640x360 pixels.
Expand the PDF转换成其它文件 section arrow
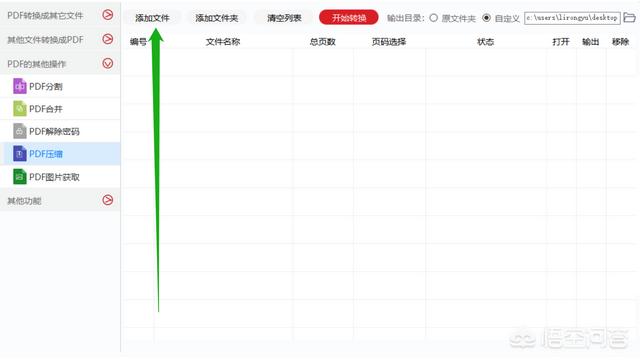click(x=108, y=15)
